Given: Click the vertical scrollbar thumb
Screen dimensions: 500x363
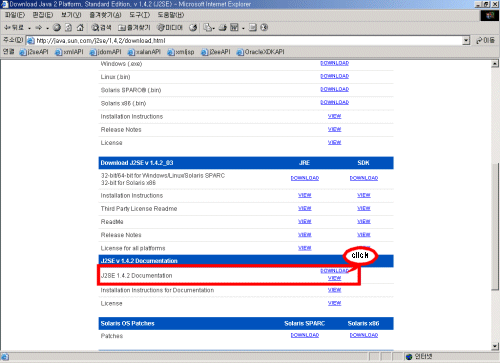Looking at the screenshot, I should [x=495, y=227].
